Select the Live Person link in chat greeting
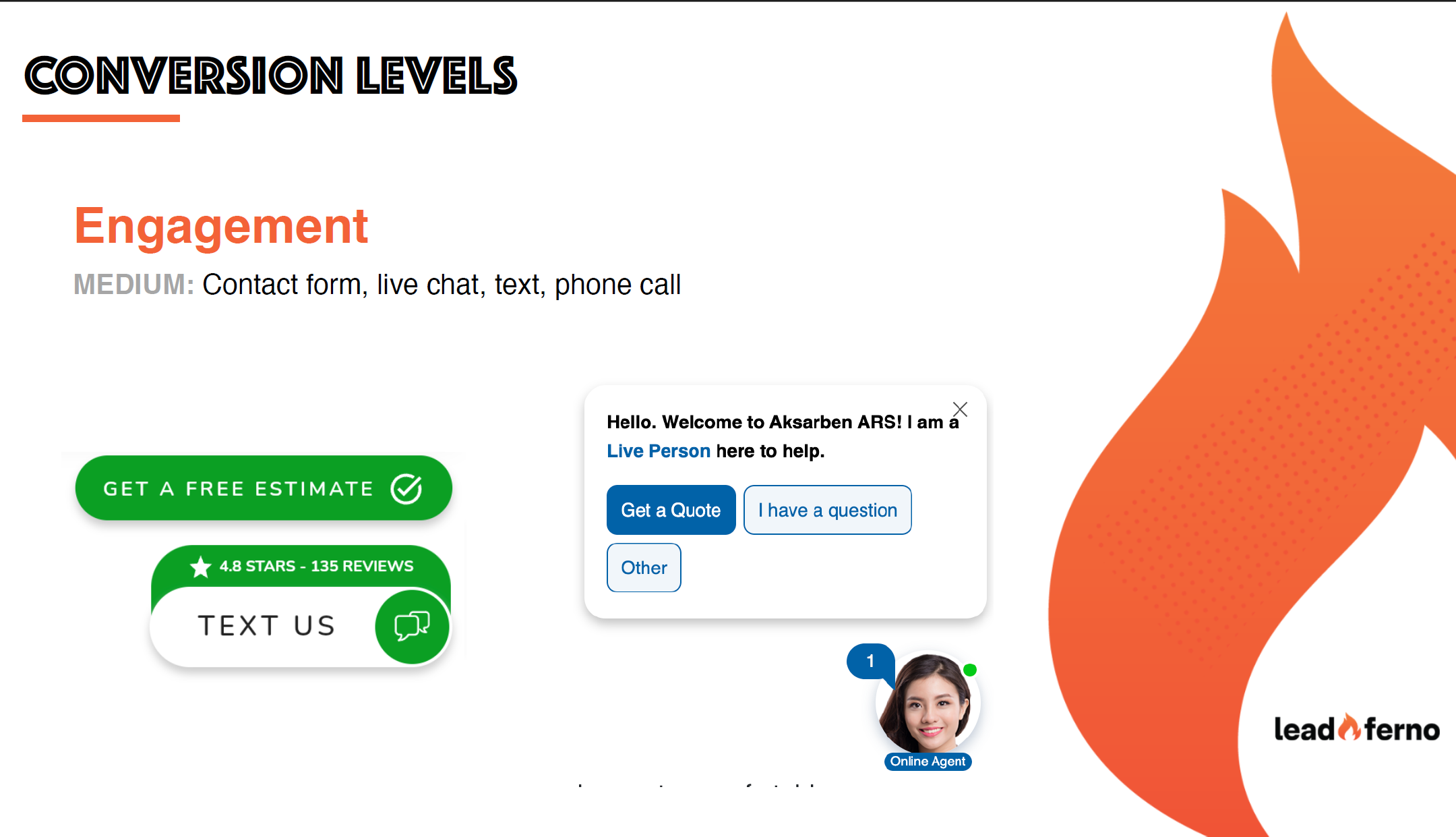Image resolution: width=1456 pixels, height=837 pixels. pos(658,450)
